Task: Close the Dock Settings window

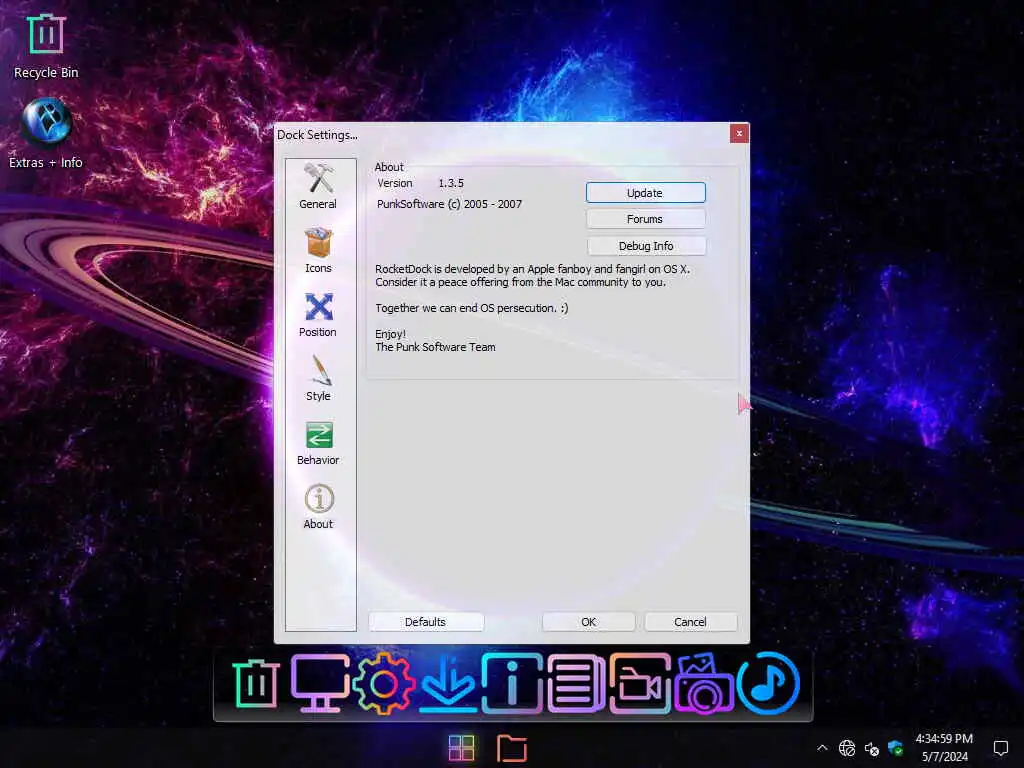Action: (739, 134)
